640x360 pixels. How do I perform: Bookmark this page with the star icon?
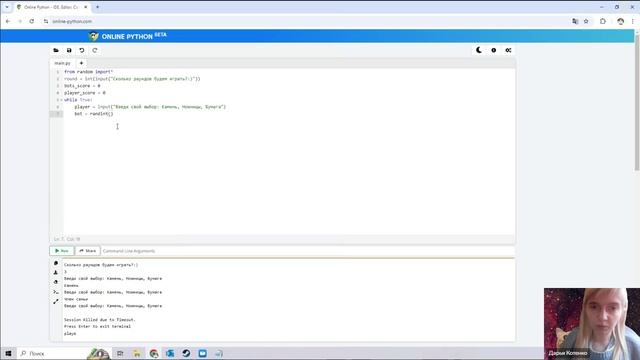(x=586, y=21)
